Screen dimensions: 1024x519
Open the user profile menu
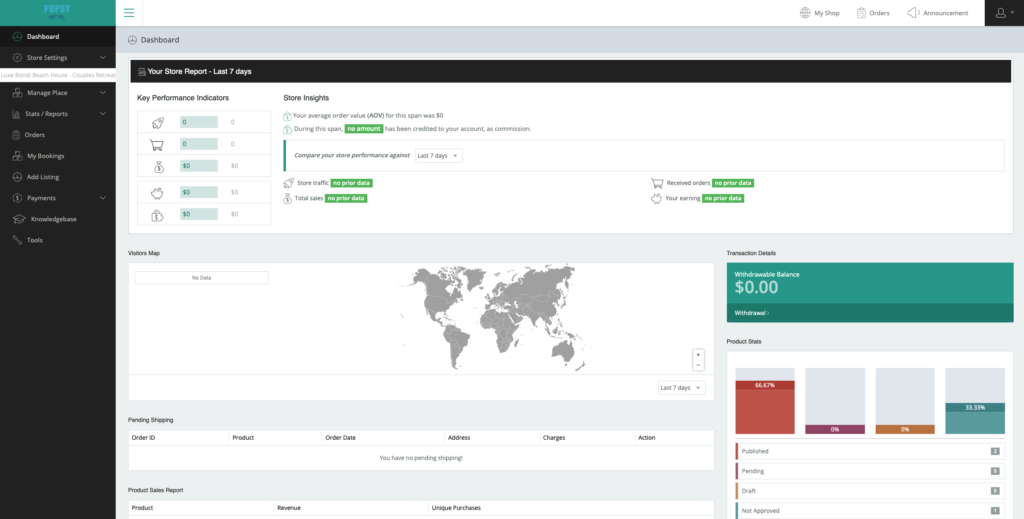pos(1003,13)
